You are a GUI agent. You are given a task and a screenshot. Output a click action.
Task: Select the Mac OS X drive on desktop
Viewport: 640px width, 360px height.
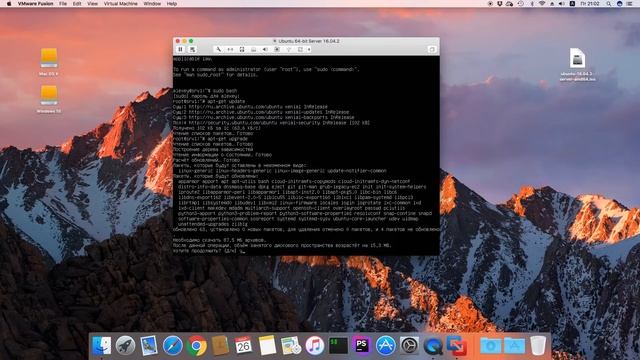coord(49,62)
